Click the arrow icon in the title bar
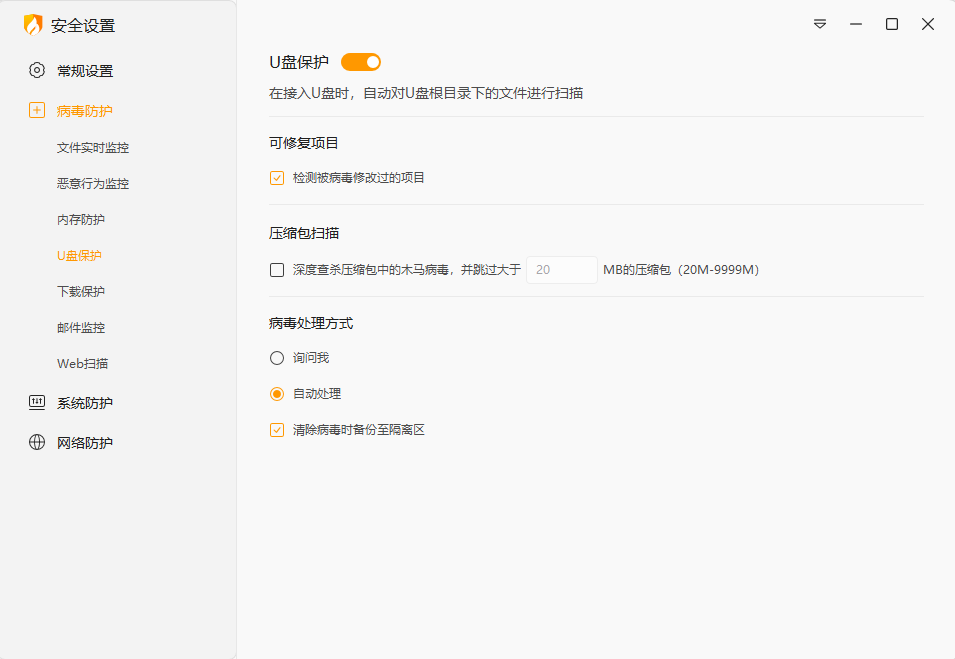The image size is (955, 659). [x=819, y=24]
